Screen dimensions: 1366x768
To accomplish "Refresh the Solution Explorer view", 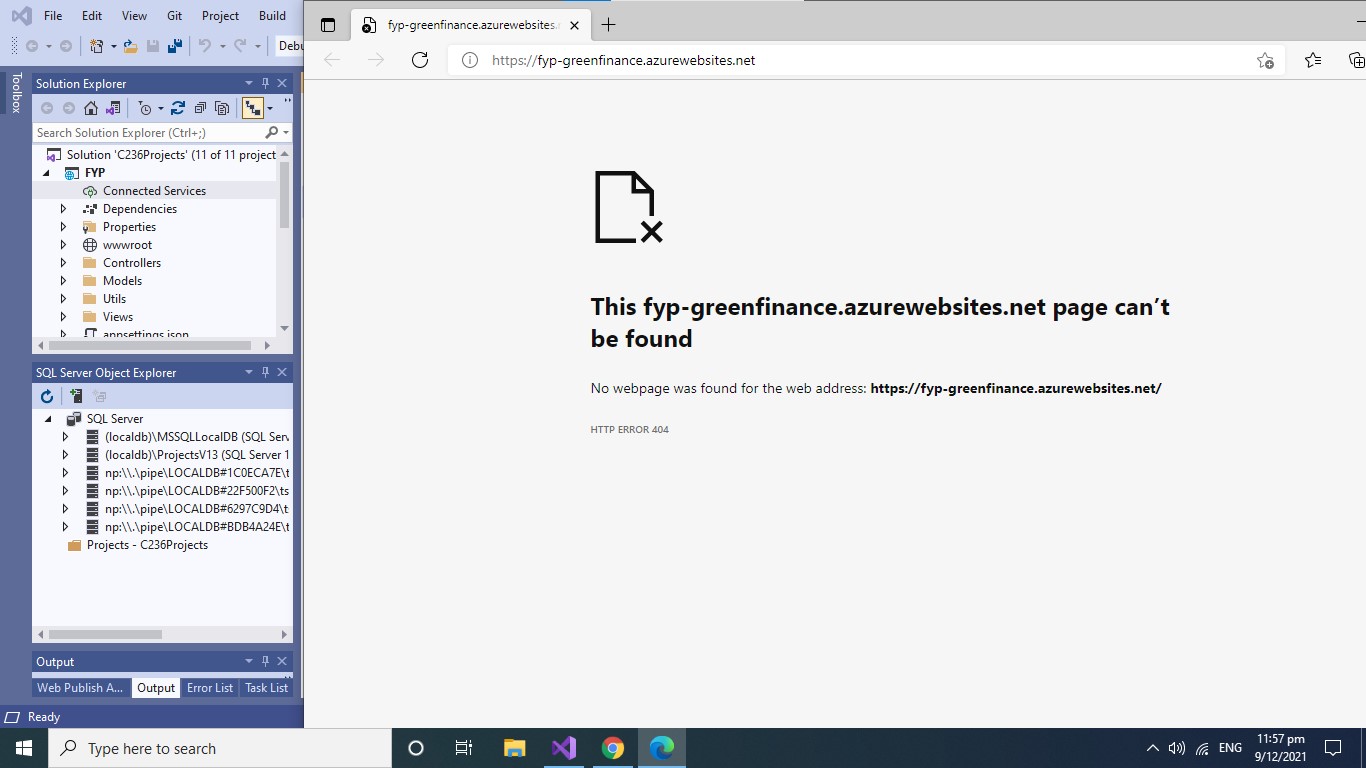I will point(178,107).
